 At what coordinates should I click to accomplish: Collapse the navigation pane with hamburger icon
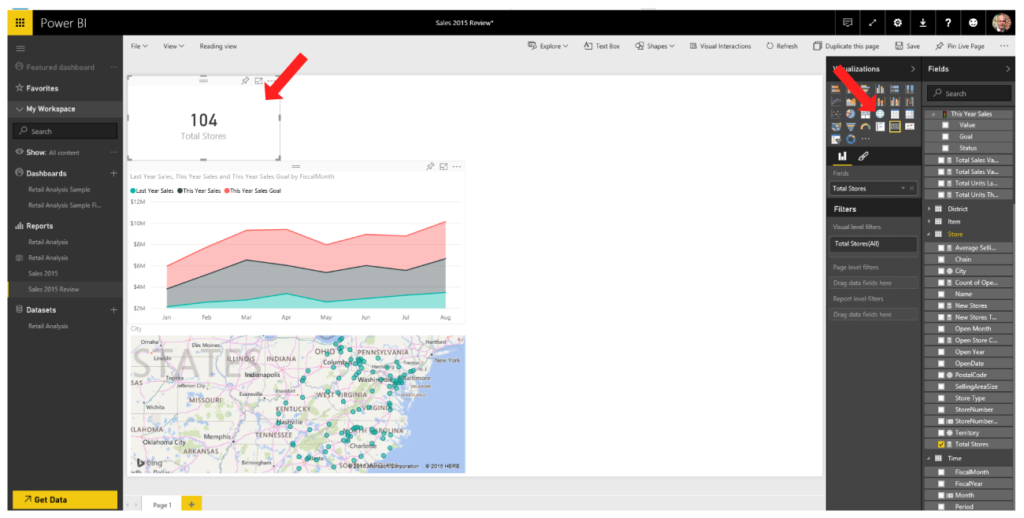[x=20, y=48]
